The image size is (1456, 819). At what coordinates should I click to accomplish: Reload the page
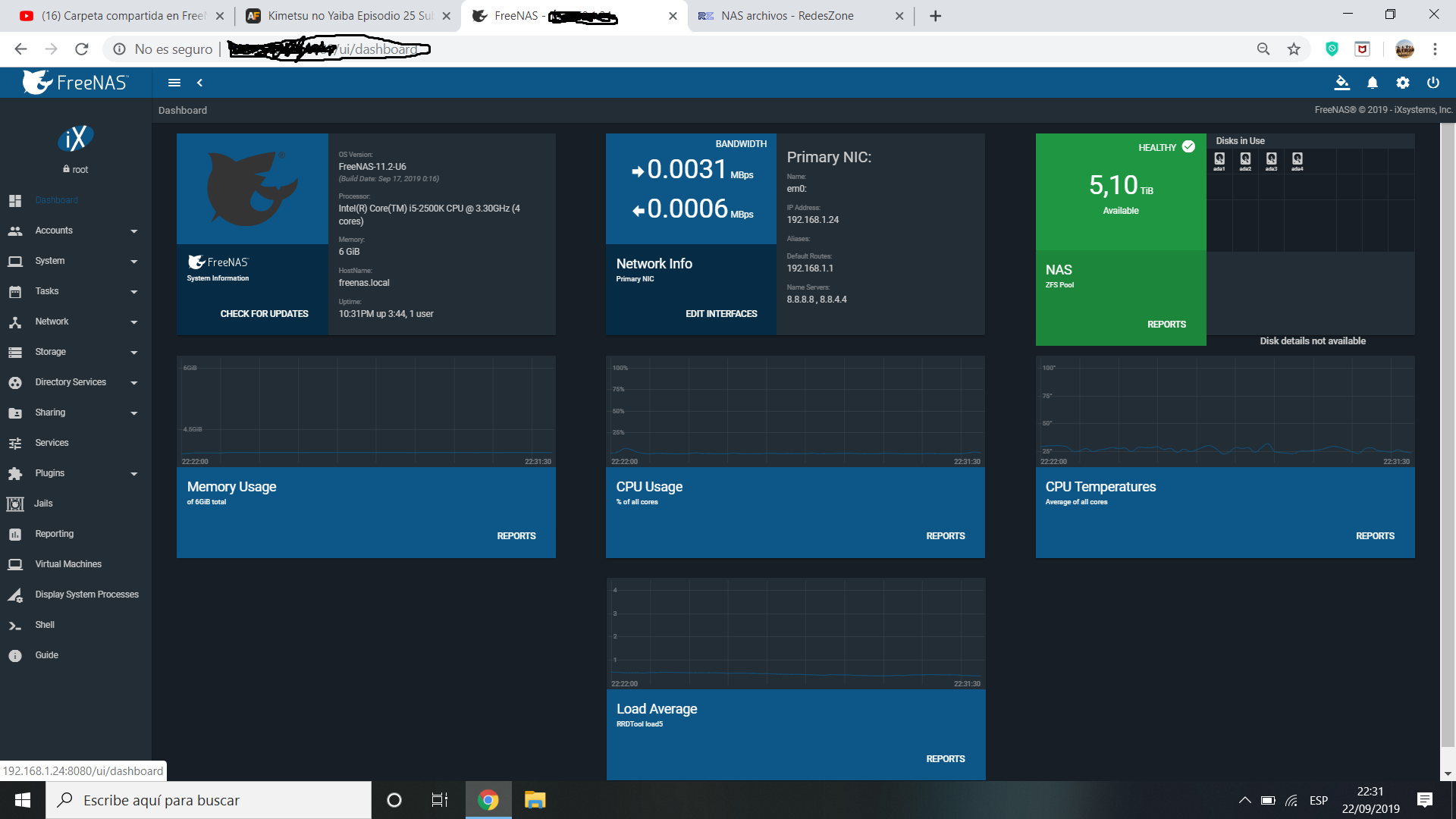coord(82,49)
